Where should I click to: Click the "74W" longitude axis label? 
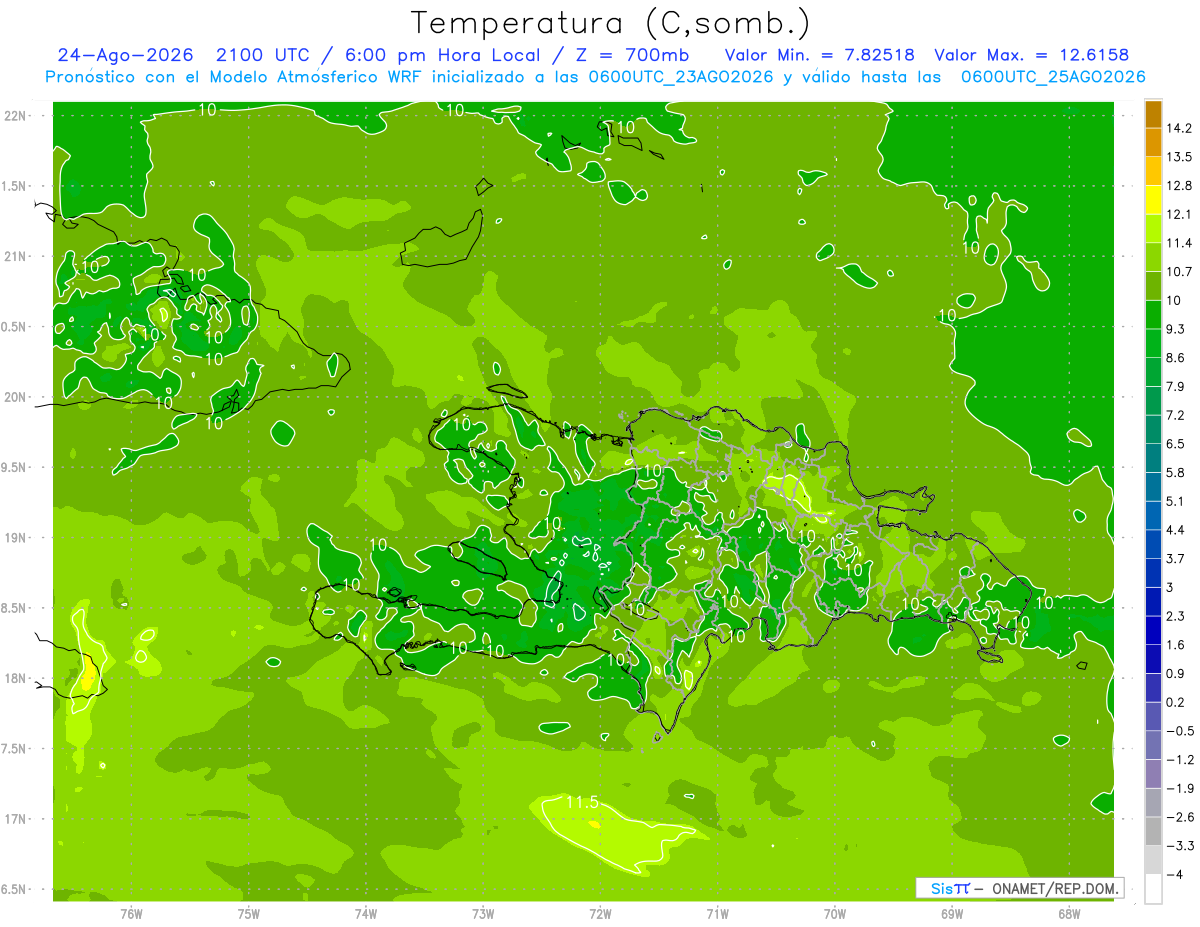coord(366,915)
